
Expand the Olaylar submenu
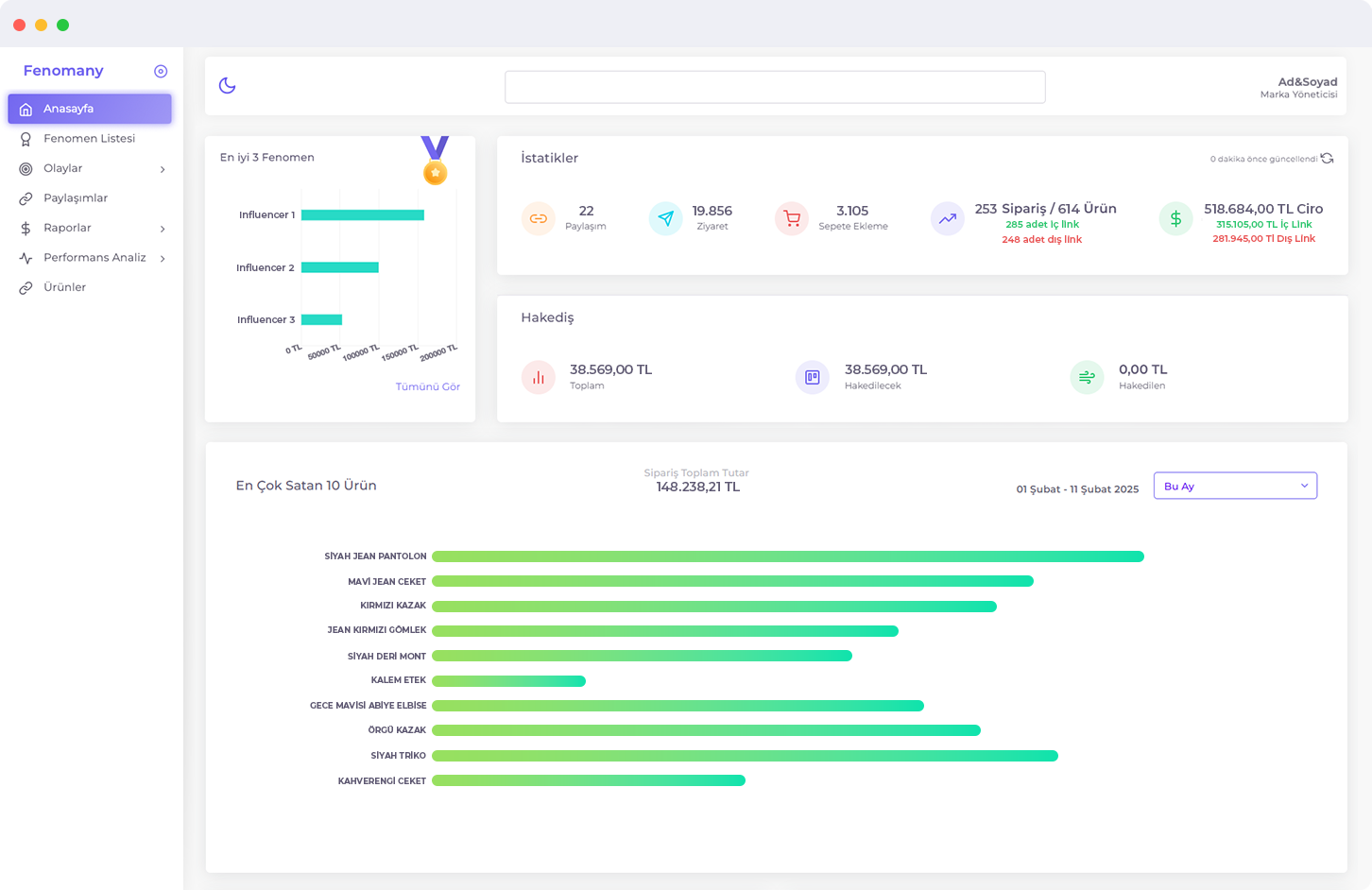click(163, 169)
